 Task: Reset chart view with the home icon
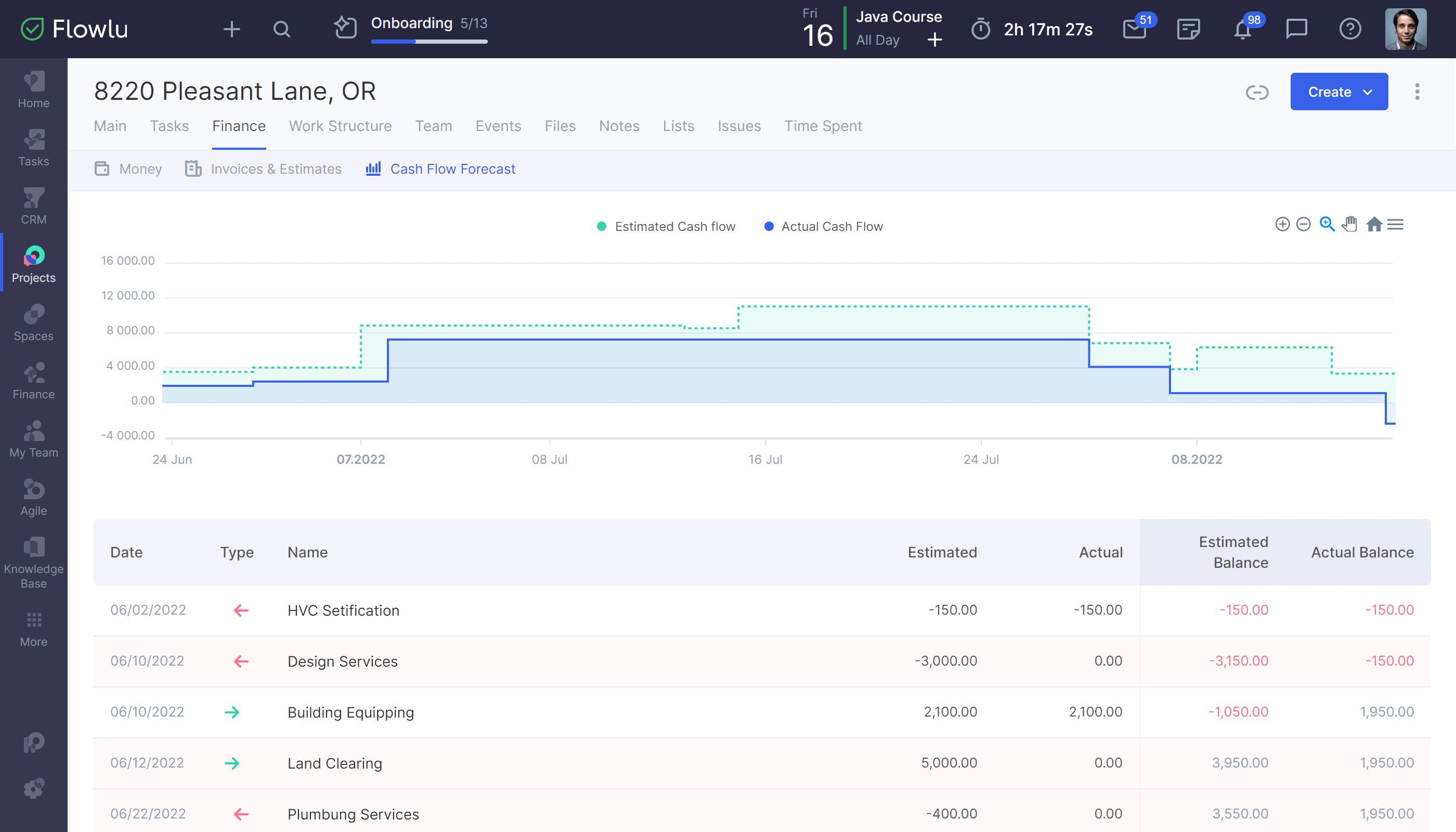(x=1374, y=225)
